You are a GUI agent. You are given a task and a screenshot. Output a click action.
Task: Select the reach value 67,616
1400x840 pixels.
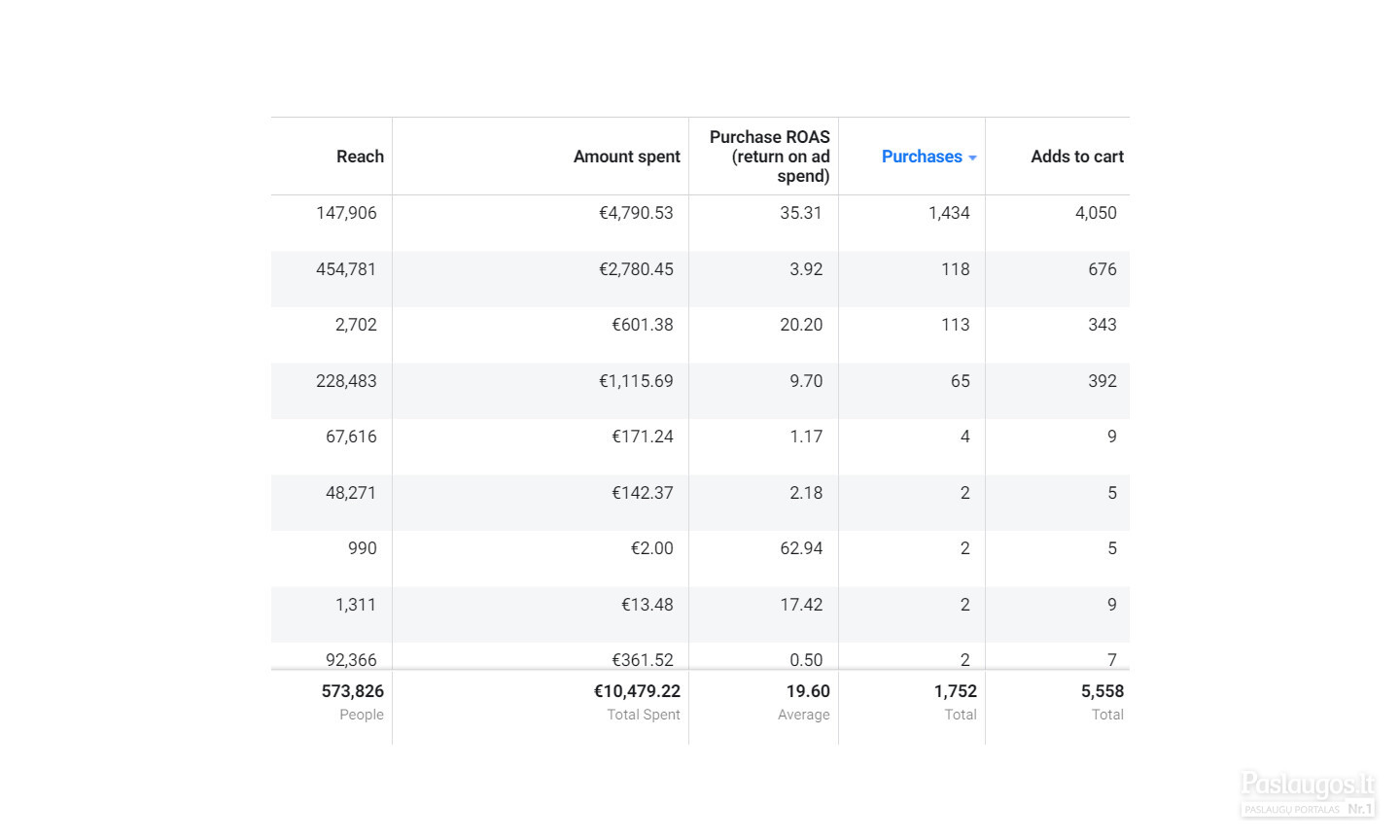[351, 437]
